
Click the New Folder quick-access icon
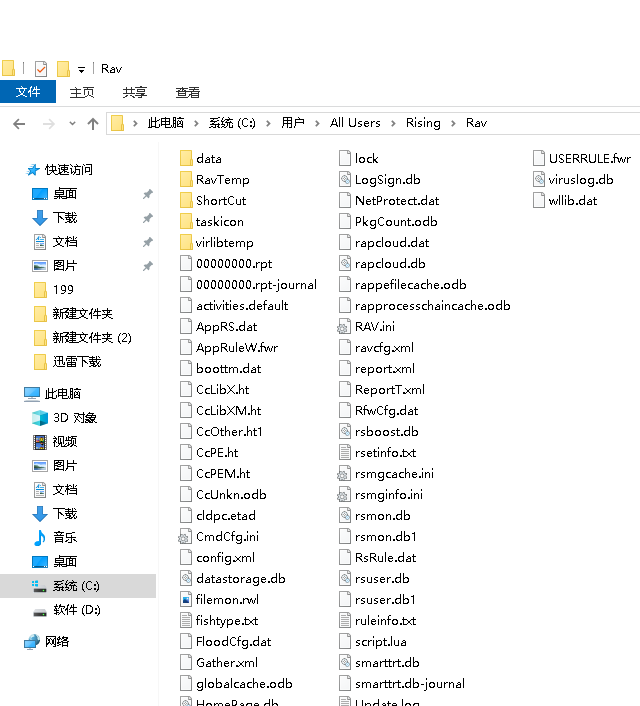point(63,69)
